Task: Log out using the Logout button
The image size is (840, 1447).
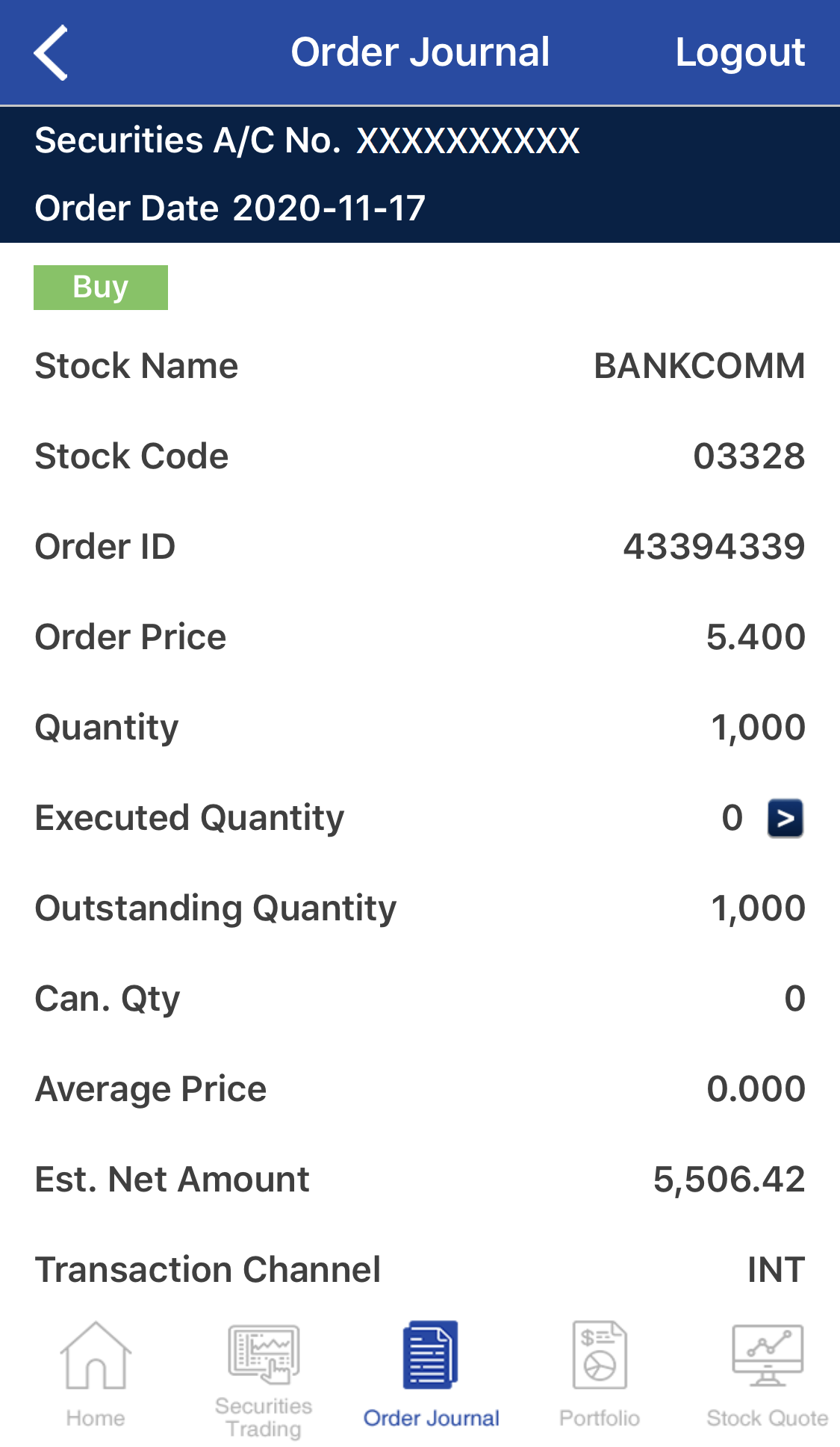Action: 740,52
